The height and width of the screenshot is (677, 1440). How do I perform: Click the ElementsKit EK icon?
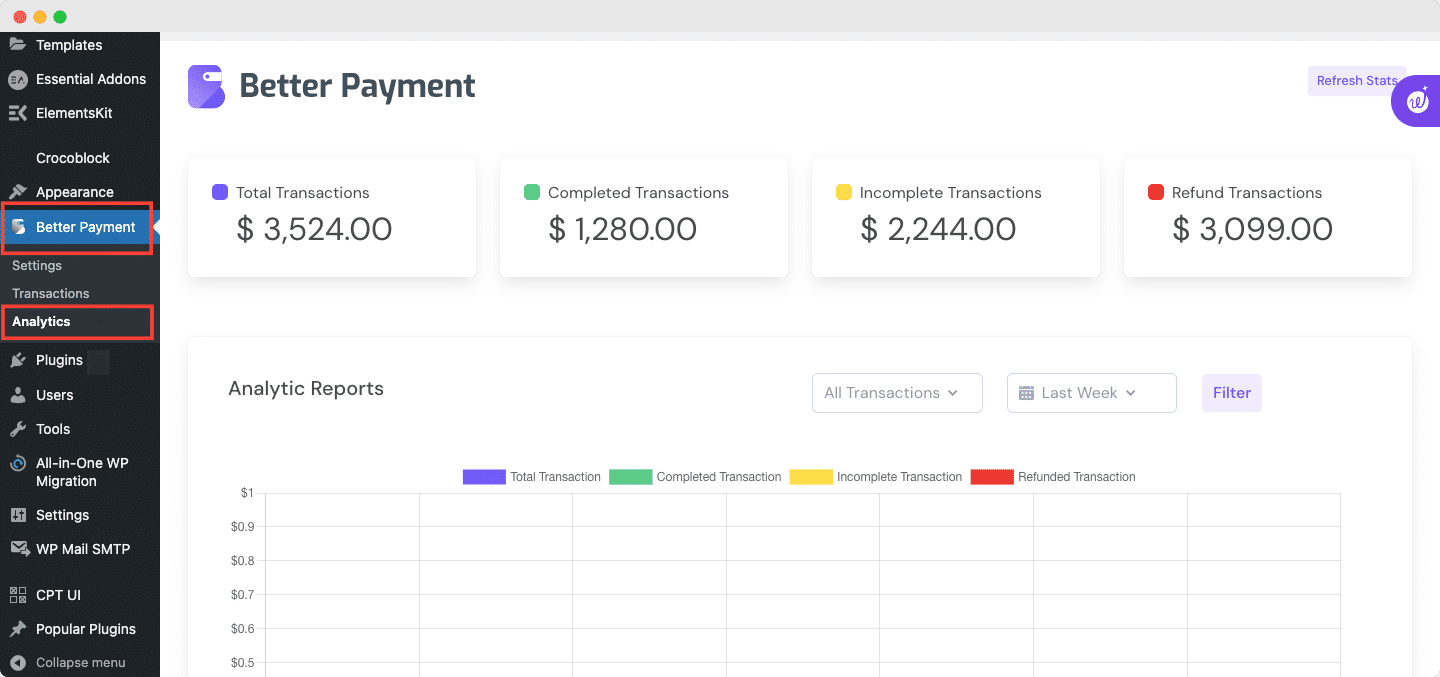point(18,113)
